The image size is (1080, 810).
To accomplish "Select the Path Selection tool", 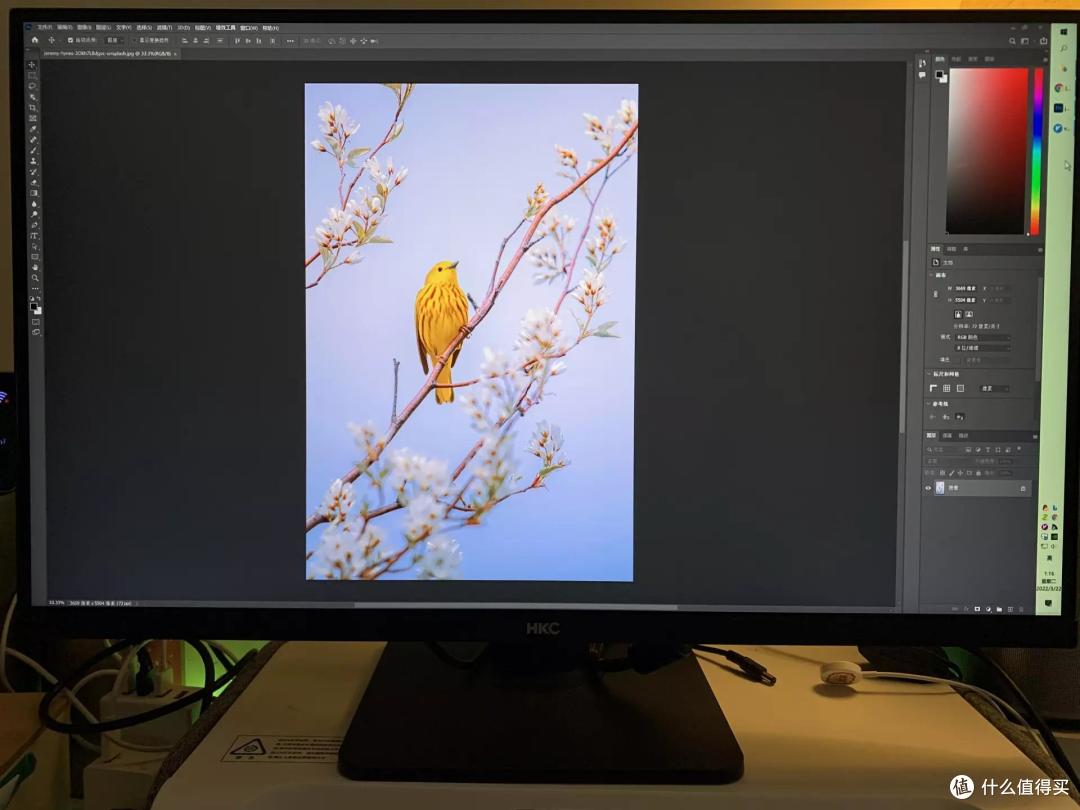I will [x=34, y=246].
